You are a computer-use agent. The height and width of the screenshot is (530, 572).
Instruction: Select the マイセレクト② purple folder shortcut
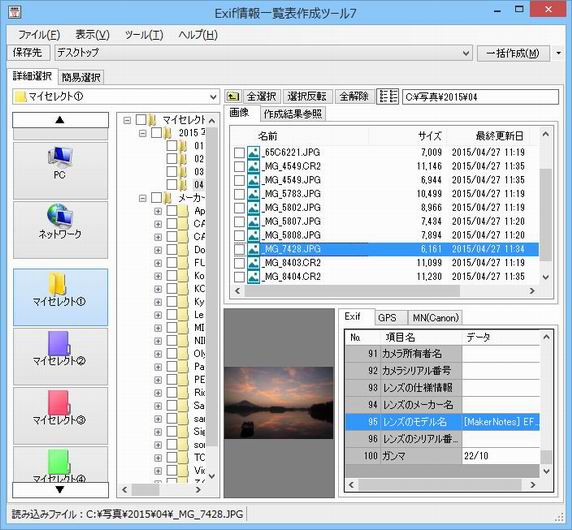[x=60, y=356]
